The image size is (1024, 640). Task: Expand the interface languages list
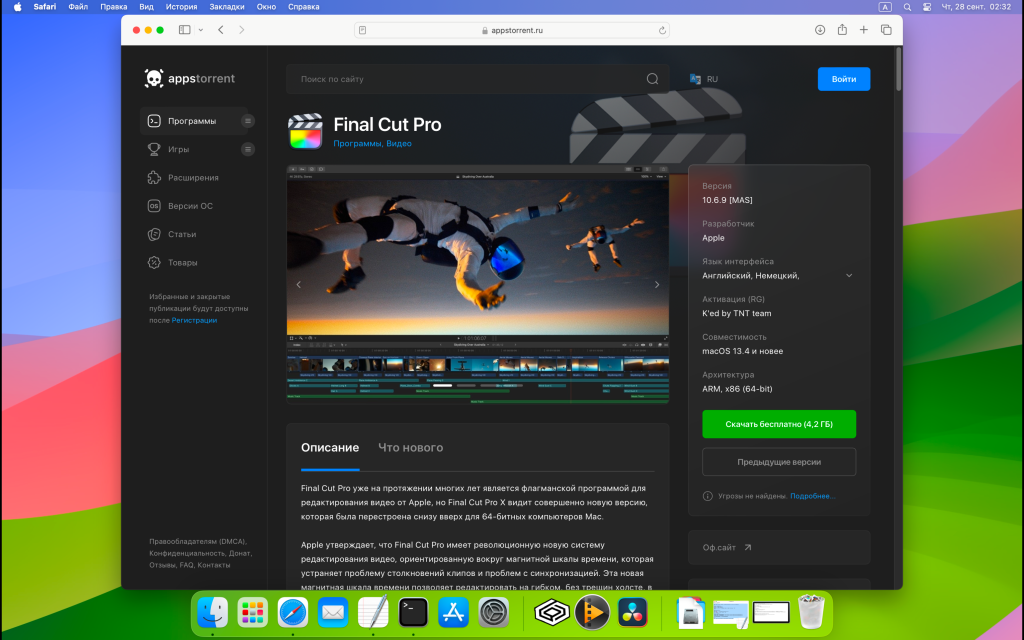pyautogui.click(x=849, y=276)
